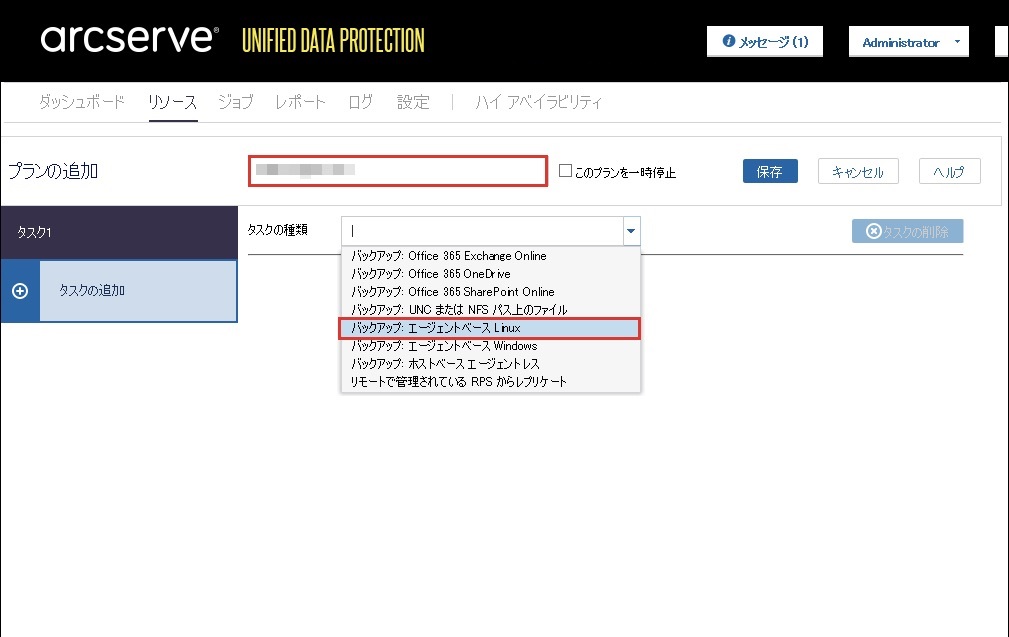Screen dimensions: 1009x637
Task: Open ヘルプ button
Action: click(950, 171)
